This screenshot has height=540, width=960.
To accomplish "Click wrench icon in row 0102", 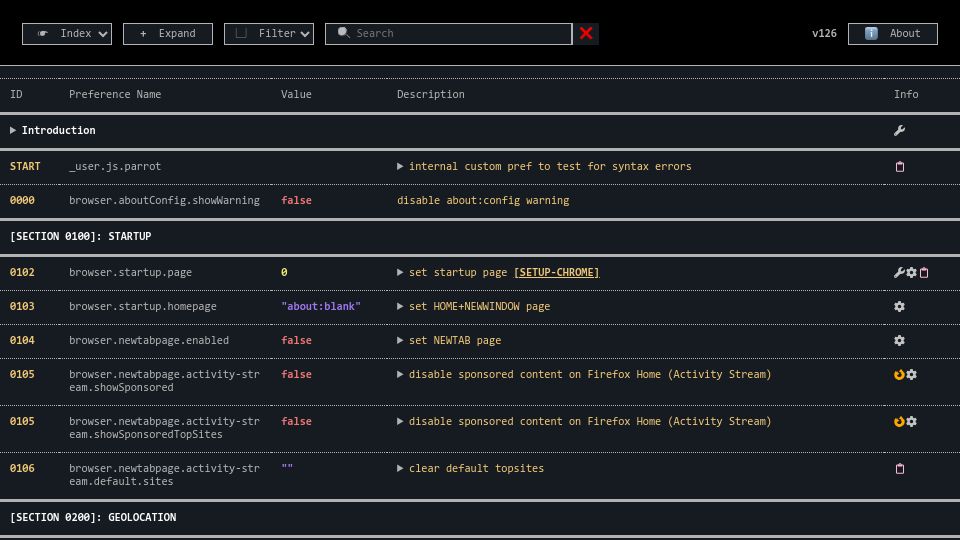I will 899,272.
